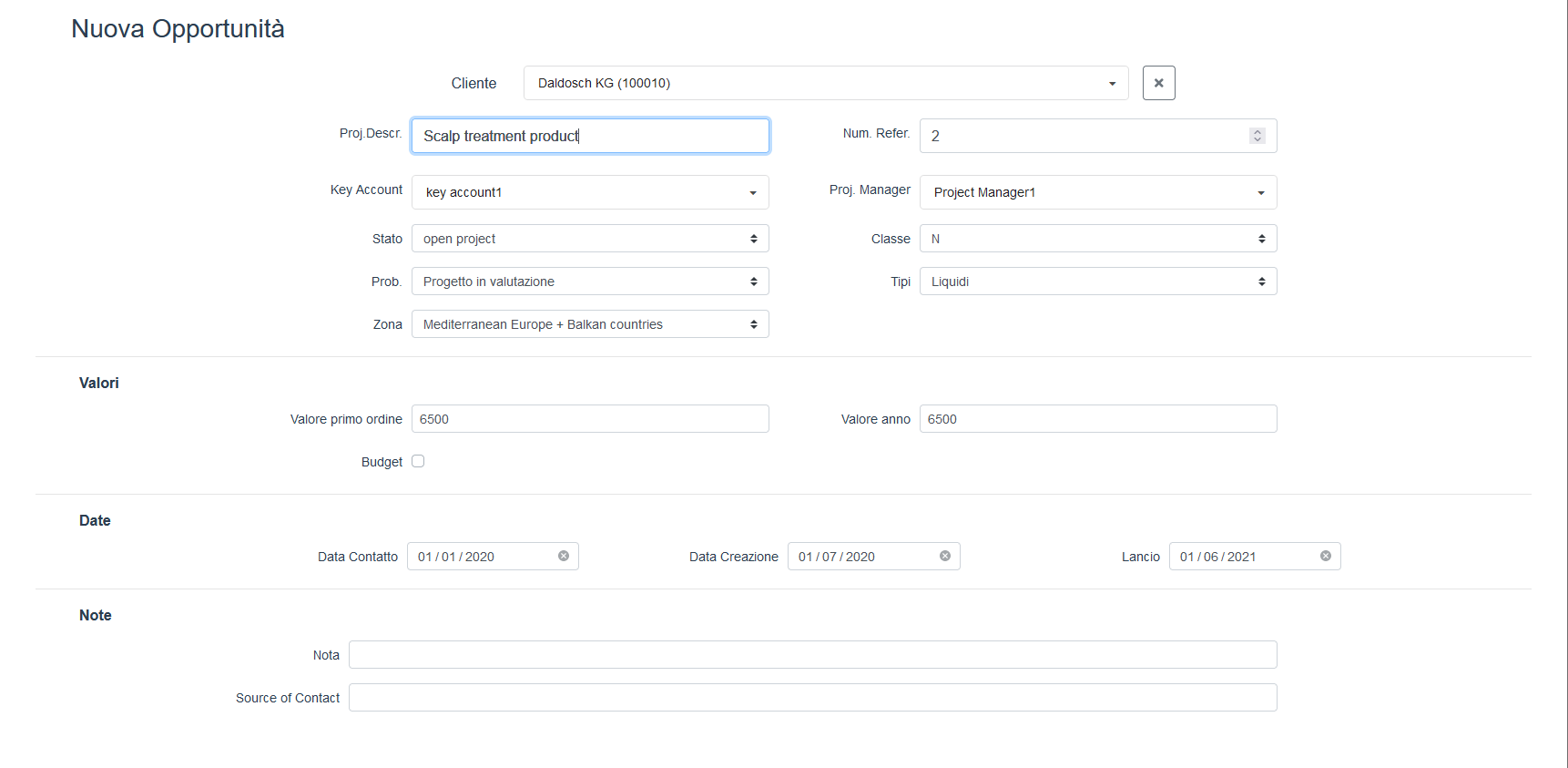Clear the Lancio date field

coord(1326,556)
